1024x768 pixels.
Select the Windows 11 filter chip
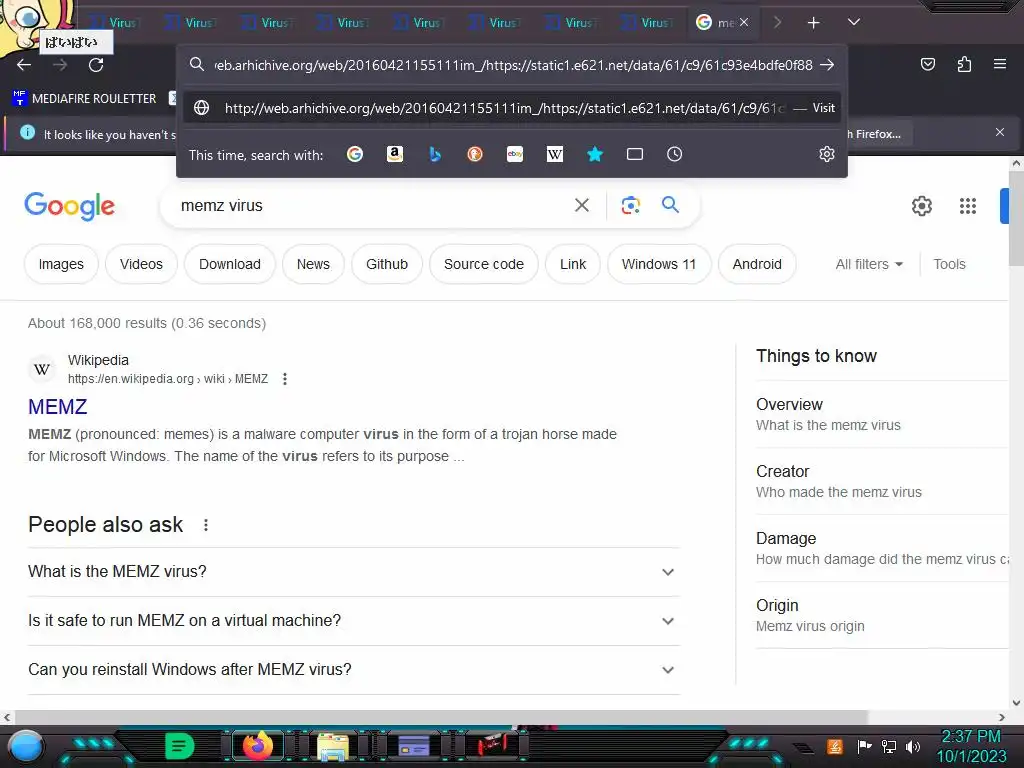click(659, 264)
